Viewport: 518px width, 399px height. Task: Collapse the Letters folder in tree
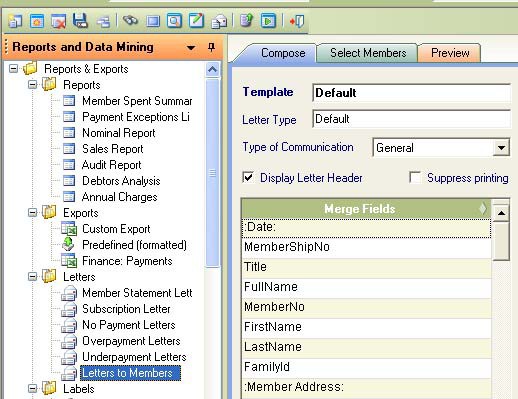pyautogui.click(x=33, y=277)
